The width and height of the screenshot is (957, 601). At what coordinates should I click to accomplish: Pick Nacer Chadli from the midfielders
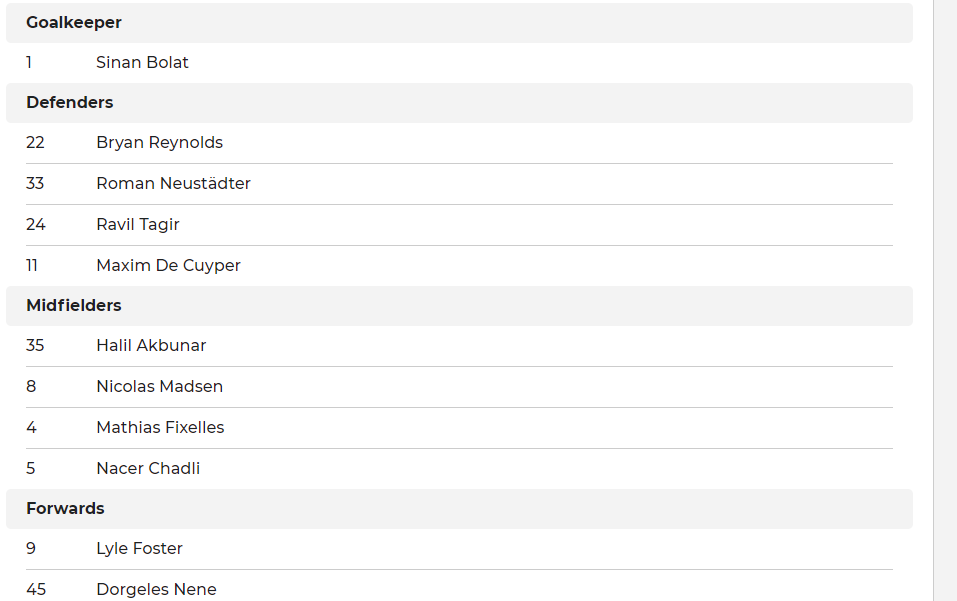click(x=148, y=469)
